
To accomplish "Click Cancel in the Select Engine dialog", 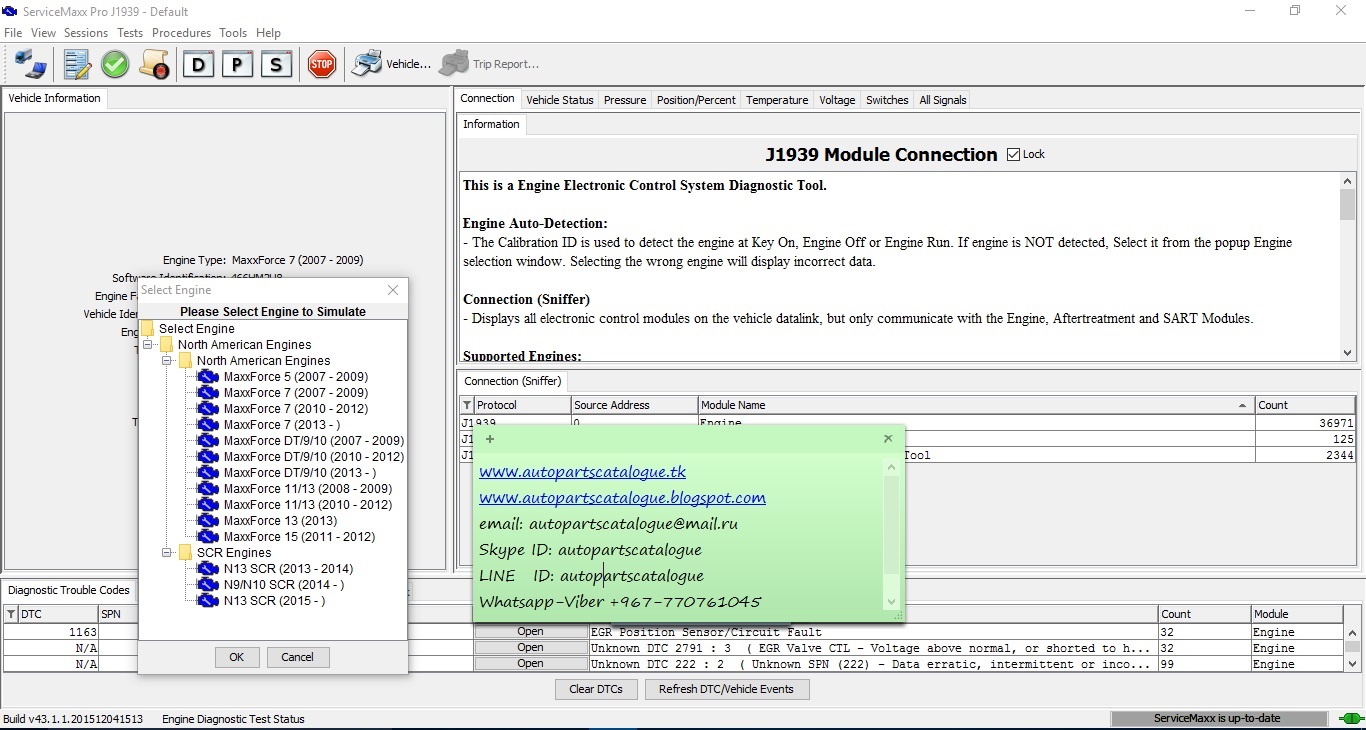I will click(x=298, y=657).
